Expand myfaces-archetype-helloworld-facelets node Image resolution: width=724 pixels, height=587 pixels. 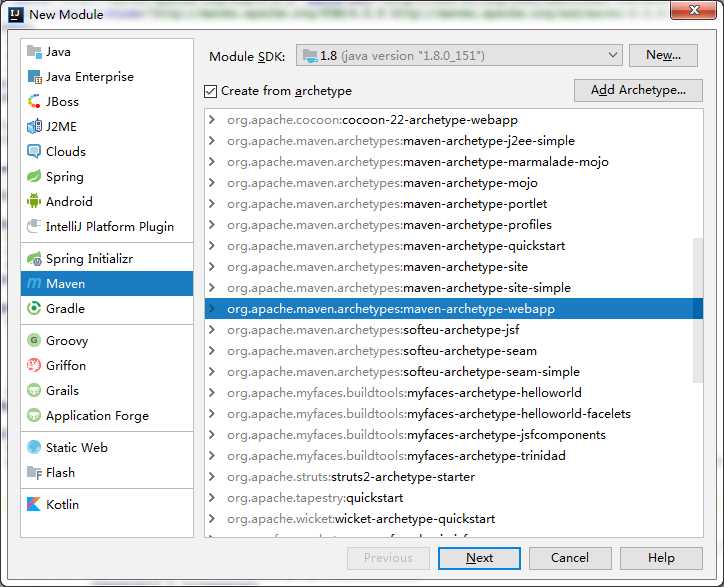pos(212,413)
